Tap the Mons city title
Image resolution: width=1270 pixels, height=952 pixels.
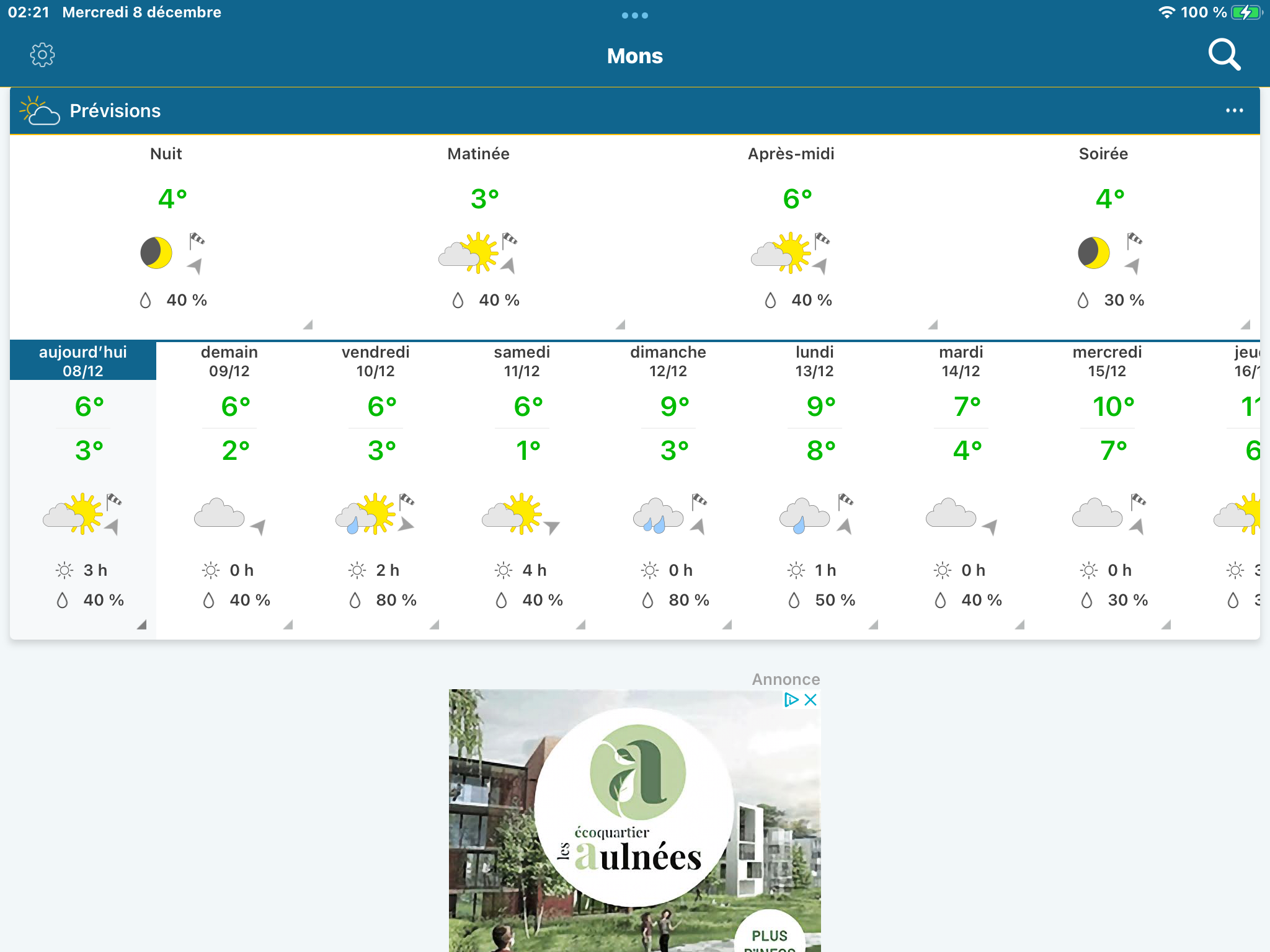[x=634, y=56]
